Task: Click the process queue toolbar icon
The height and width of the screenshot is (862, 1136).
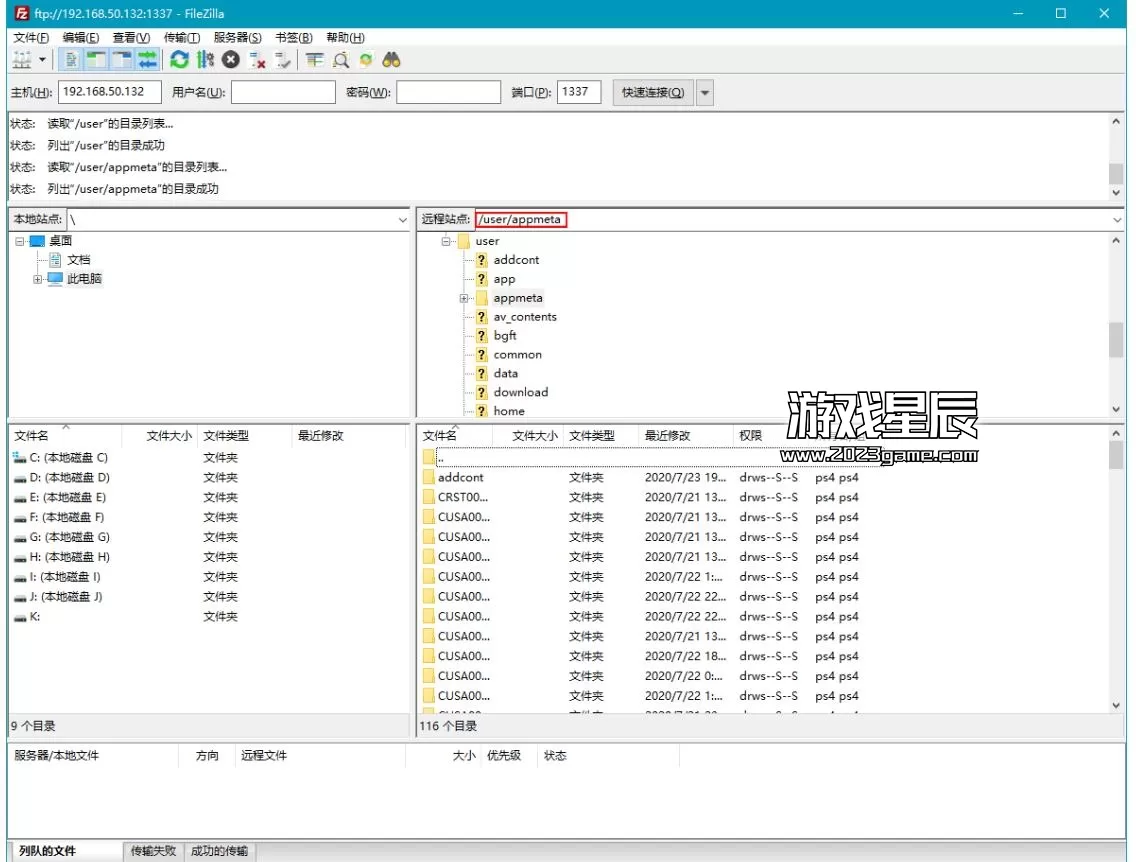Action: coord(205,60)
